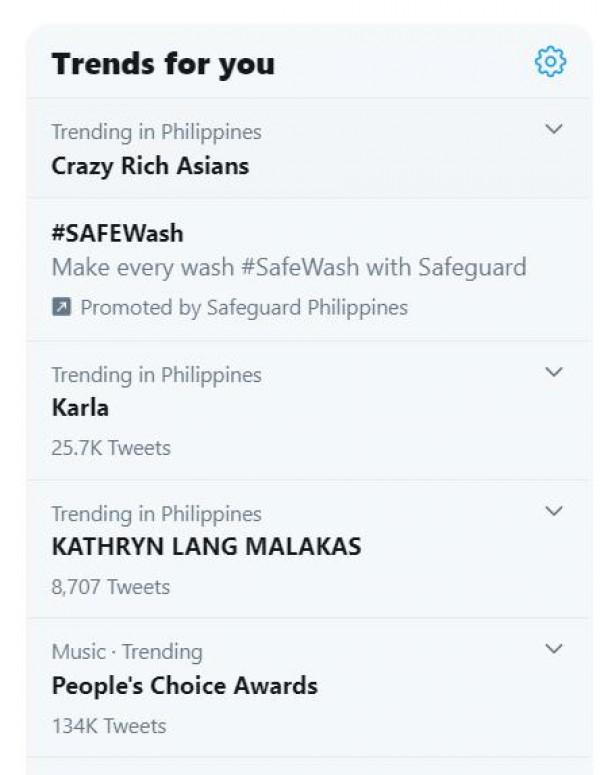
Task: Click the 8,707 Tweets count
Action: pos(111,587)
